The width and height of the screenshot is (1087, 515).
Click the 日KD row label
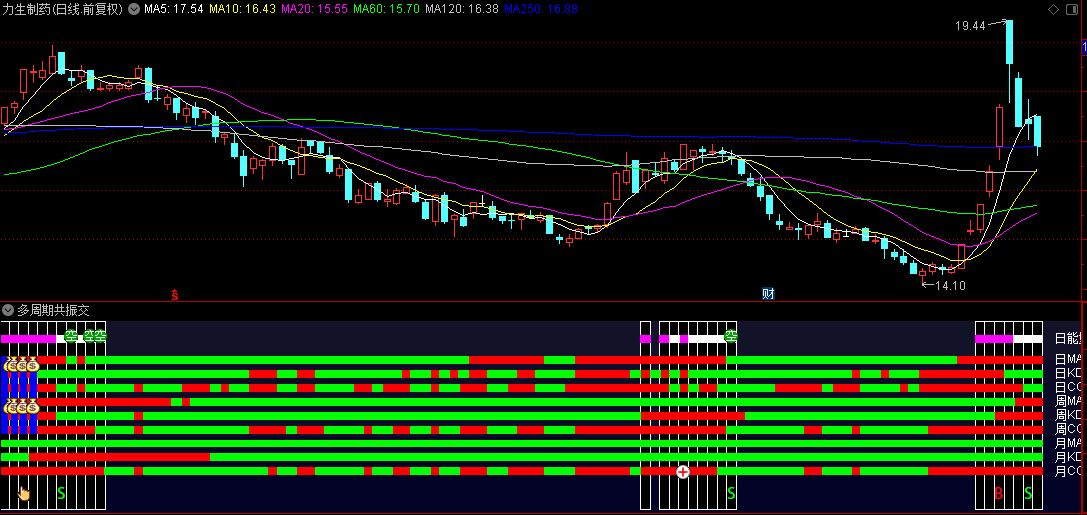(x=1068, y=373)
